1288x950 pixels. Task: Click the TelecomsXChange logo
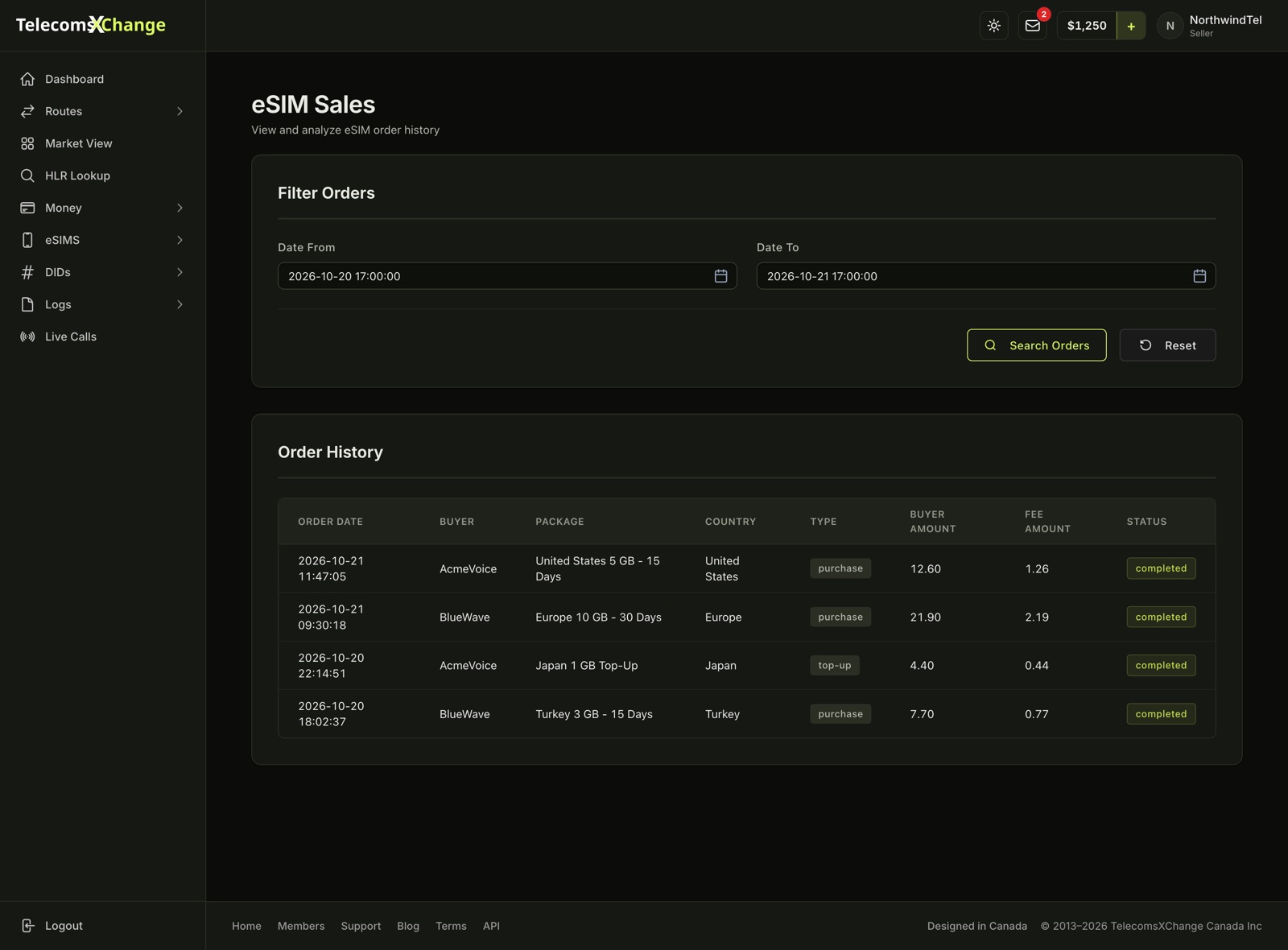point(91,25)
